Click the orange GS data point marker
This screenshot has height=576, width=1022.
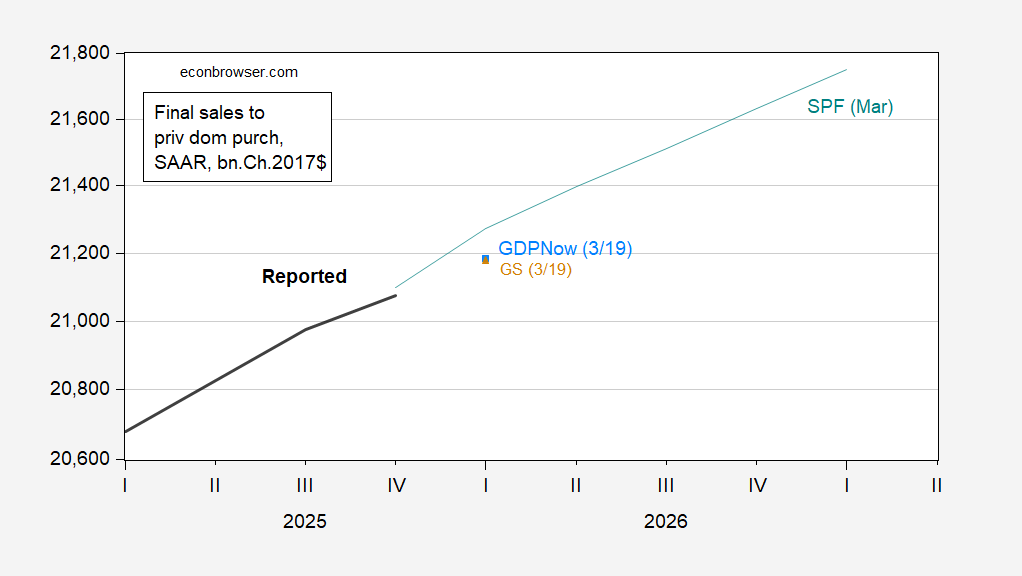click(486, 262)
